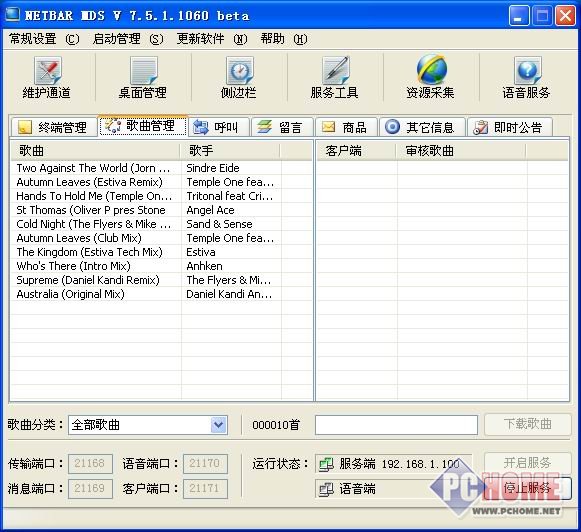Click artist Tritonal feat Cri... cell
The width and height of the screenshot is (581, 532).
click(230, 196)
